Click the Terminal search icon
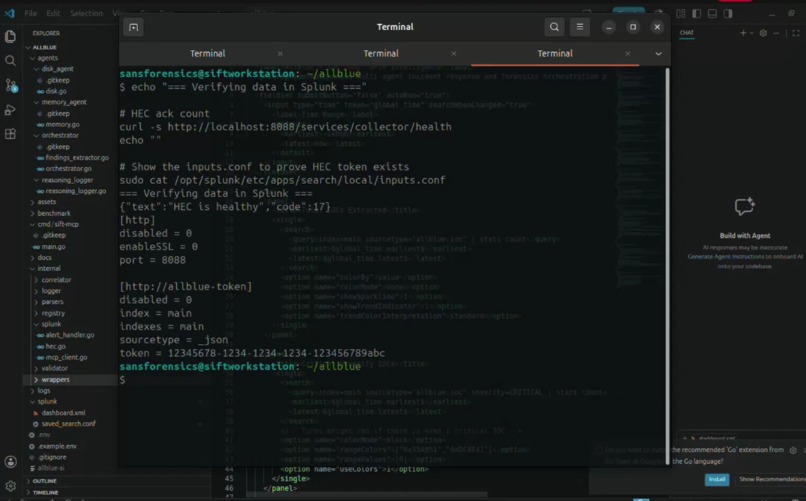806x501 pixels. pyautogui.click(x=554, y=27)
